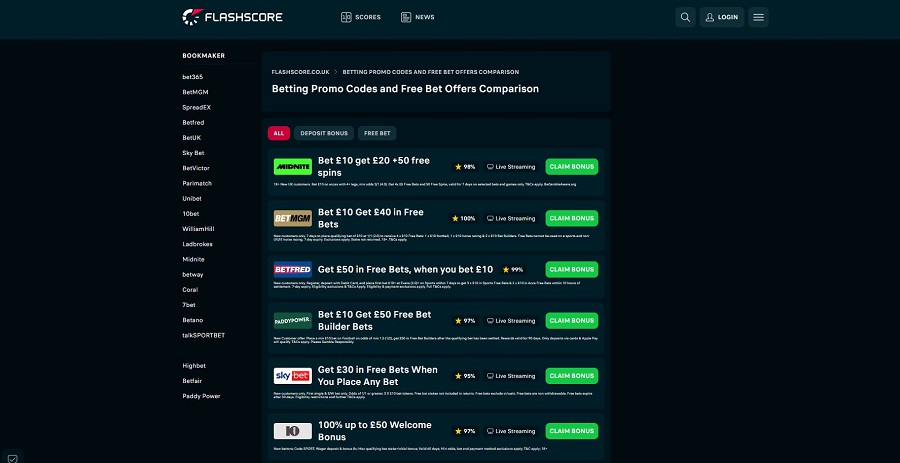Open bet365 in the bookmaker list

(193, 77)
